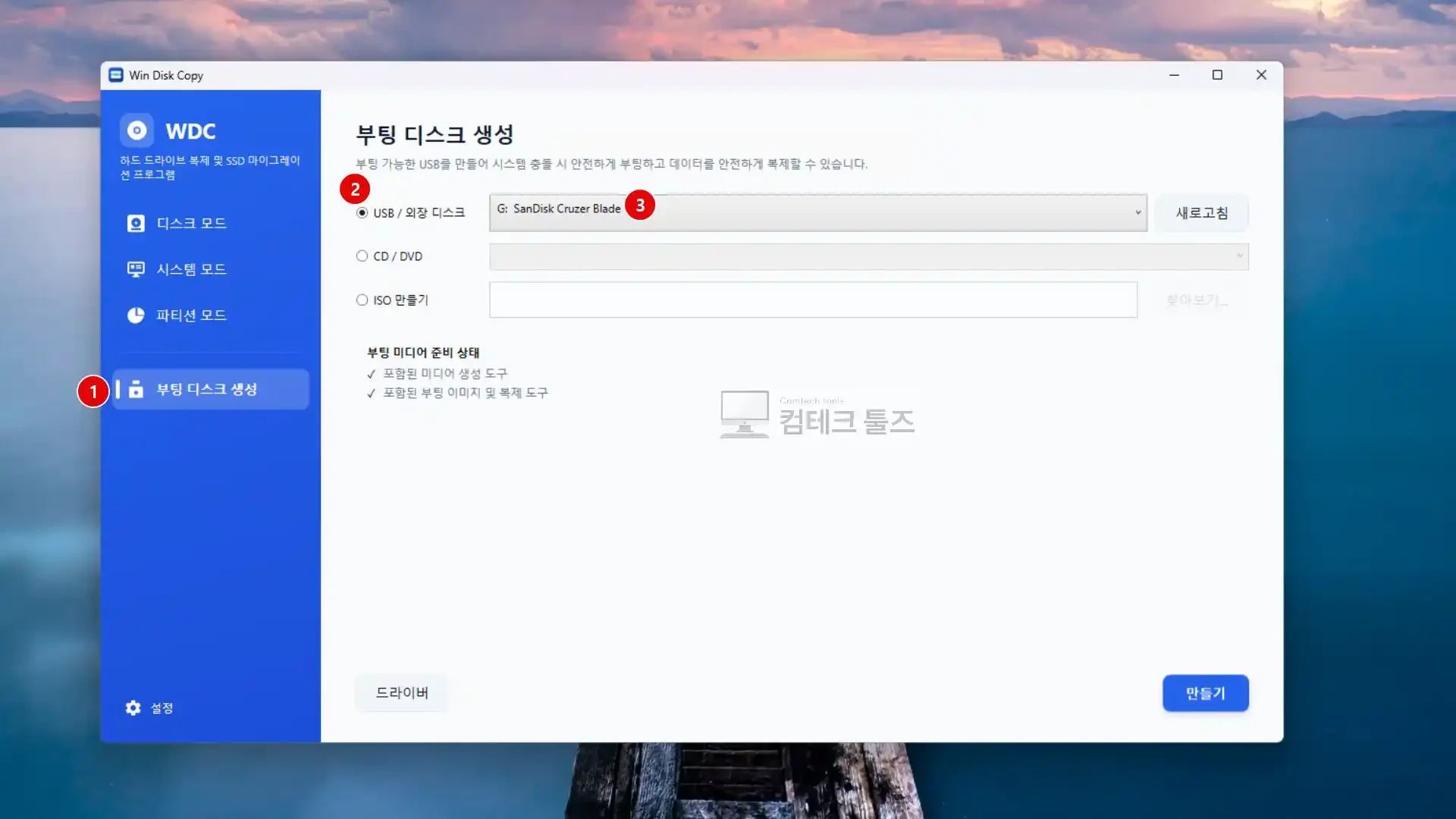Click the Win Disk Copy title bar app icon

pyautogui.click(x=116, y=75)
